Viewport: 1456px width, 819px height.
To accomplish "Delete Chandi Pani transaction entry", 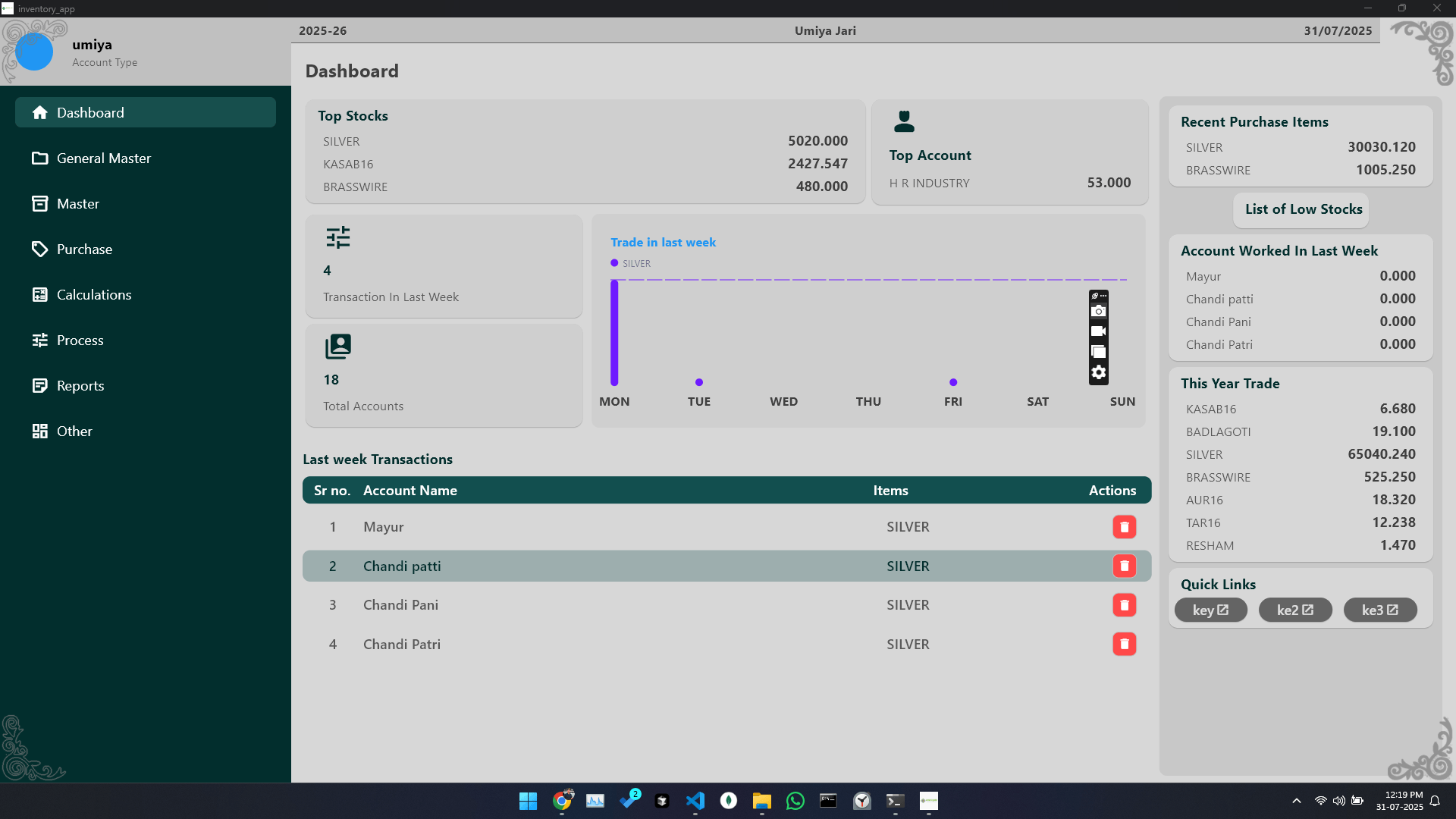I will coord(1124,605).
